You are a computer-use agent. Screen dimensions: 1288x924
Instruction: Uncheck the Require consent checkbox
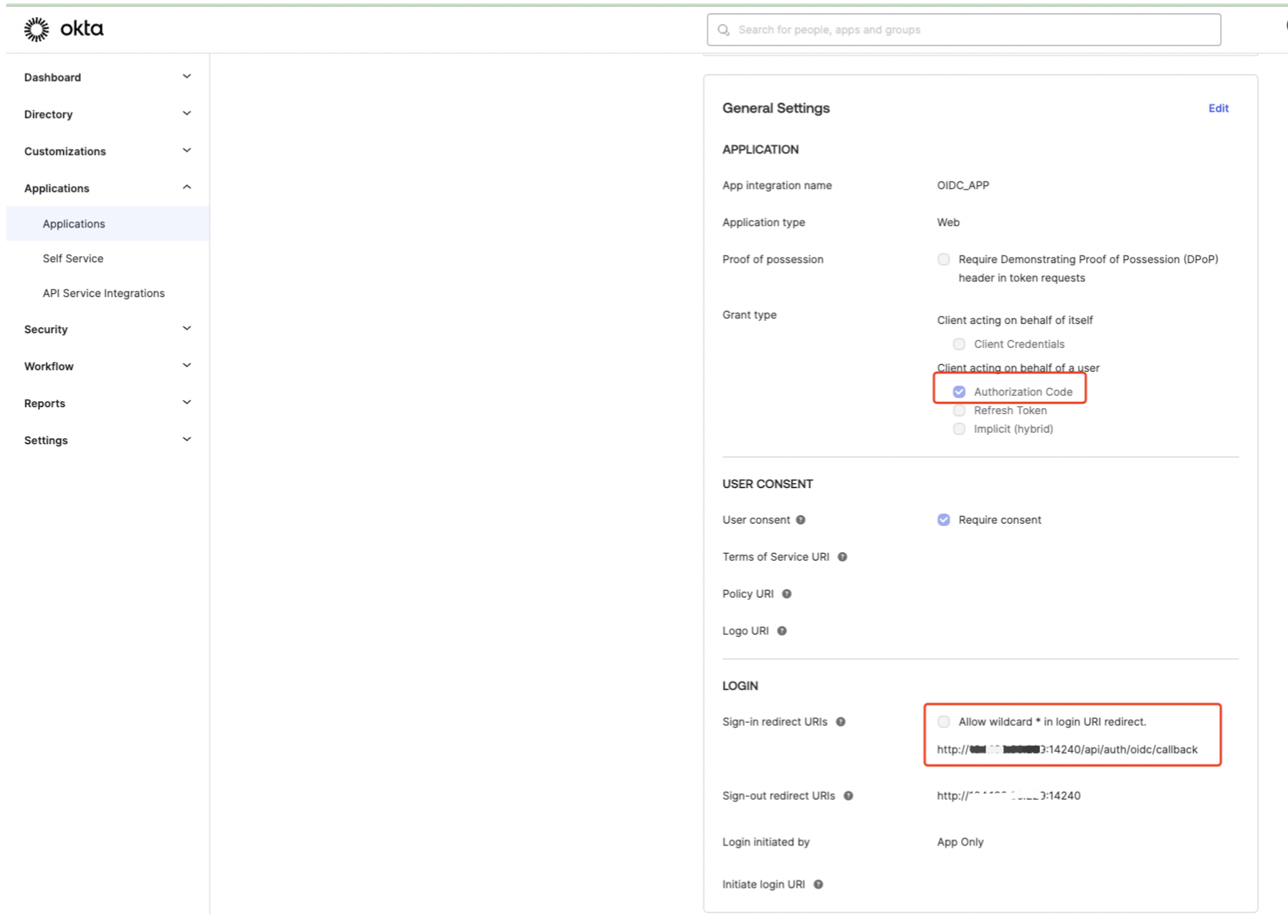coord(944,520)
